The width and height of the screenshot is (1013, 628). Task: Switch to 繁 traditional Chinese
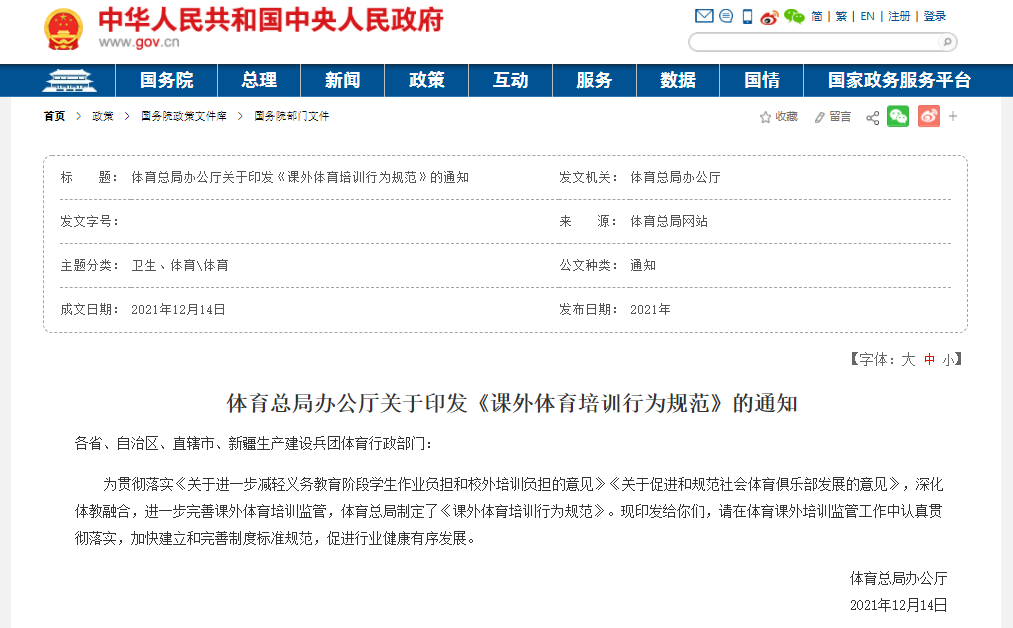tap(841, 16)
